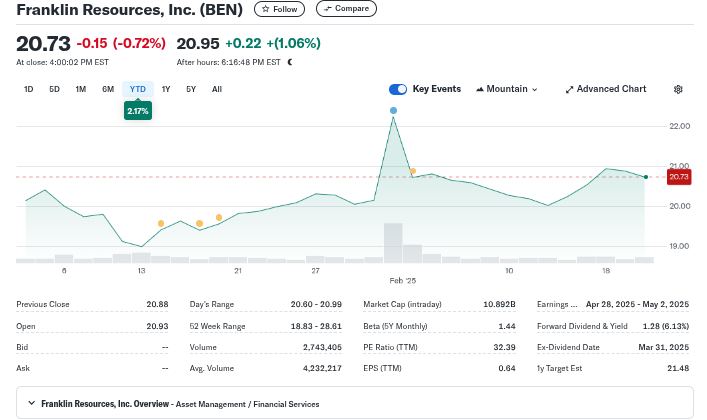Viewport: 707px width, 420px height.
Task: Click the Feb '25 axis label
Action: (x=403, y=281)
